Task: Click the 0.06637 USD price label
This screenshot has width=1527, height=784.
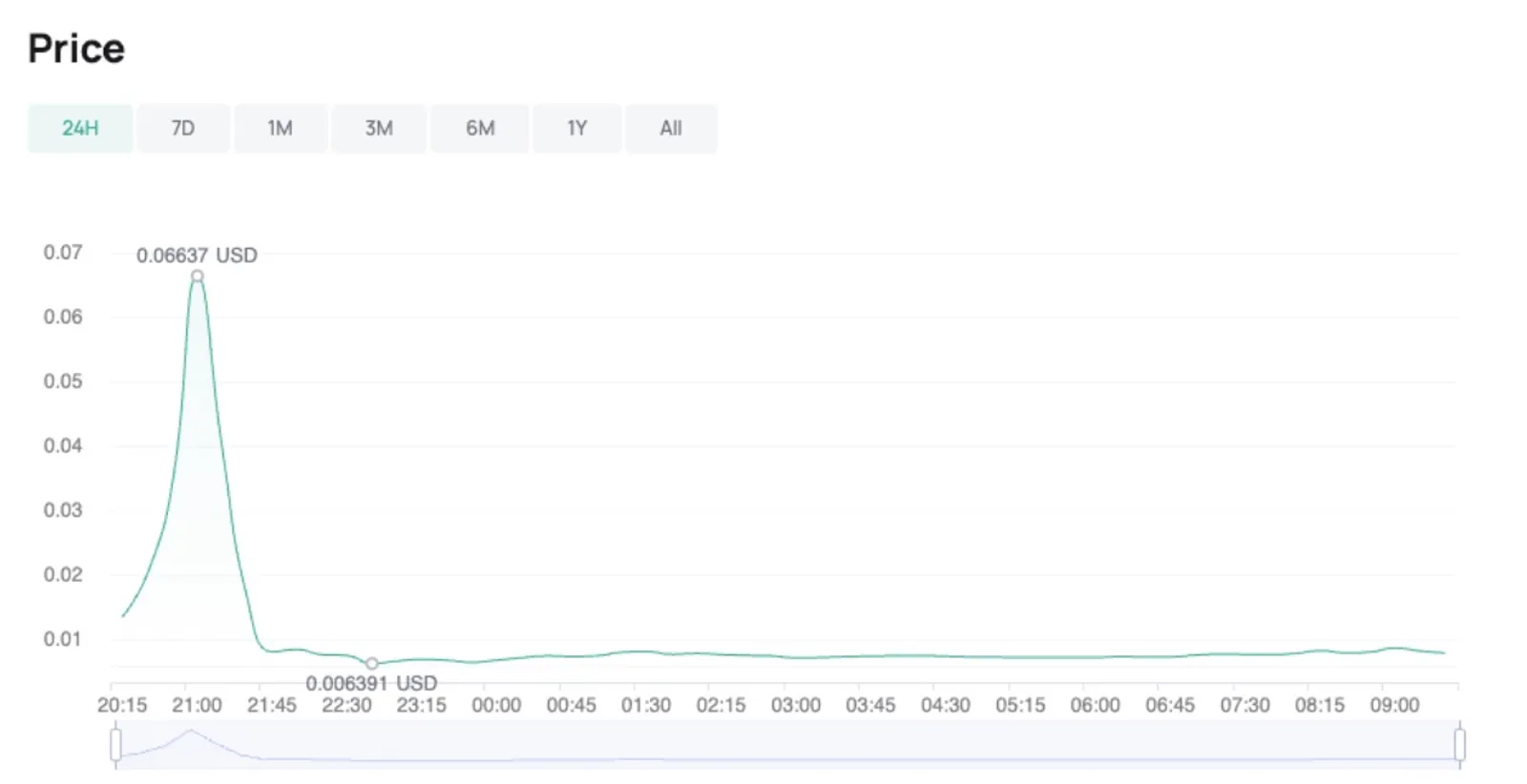Action: pos(197,256)
